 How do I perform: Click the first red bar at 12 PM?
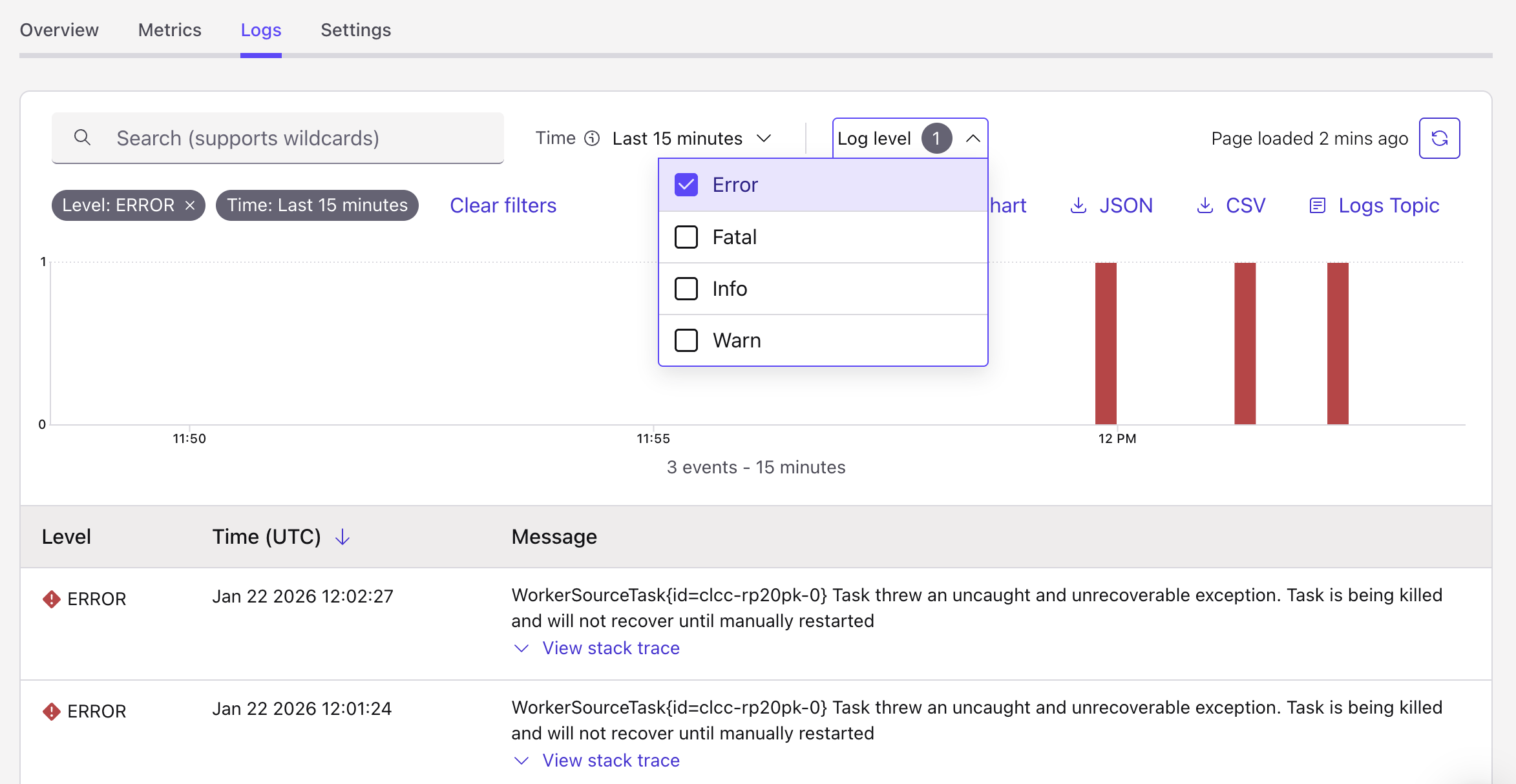click(x=1106, y=343)
